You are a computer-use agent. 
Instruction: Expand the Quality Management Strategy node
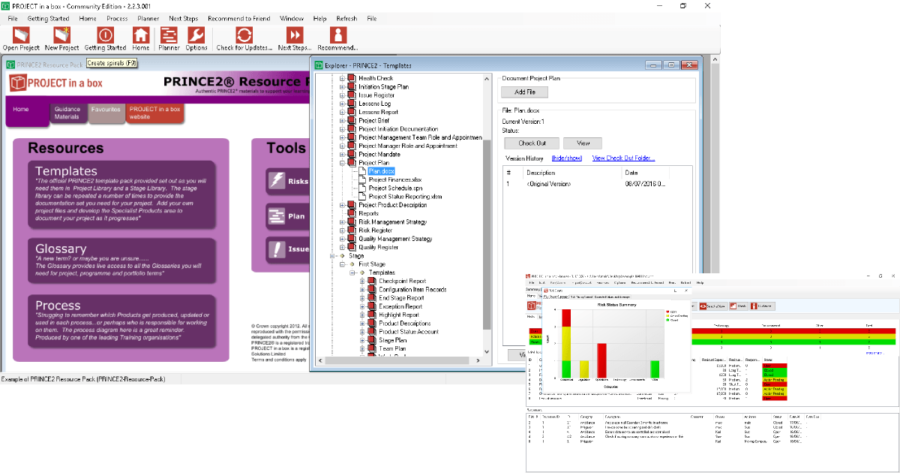pos(342,239)
